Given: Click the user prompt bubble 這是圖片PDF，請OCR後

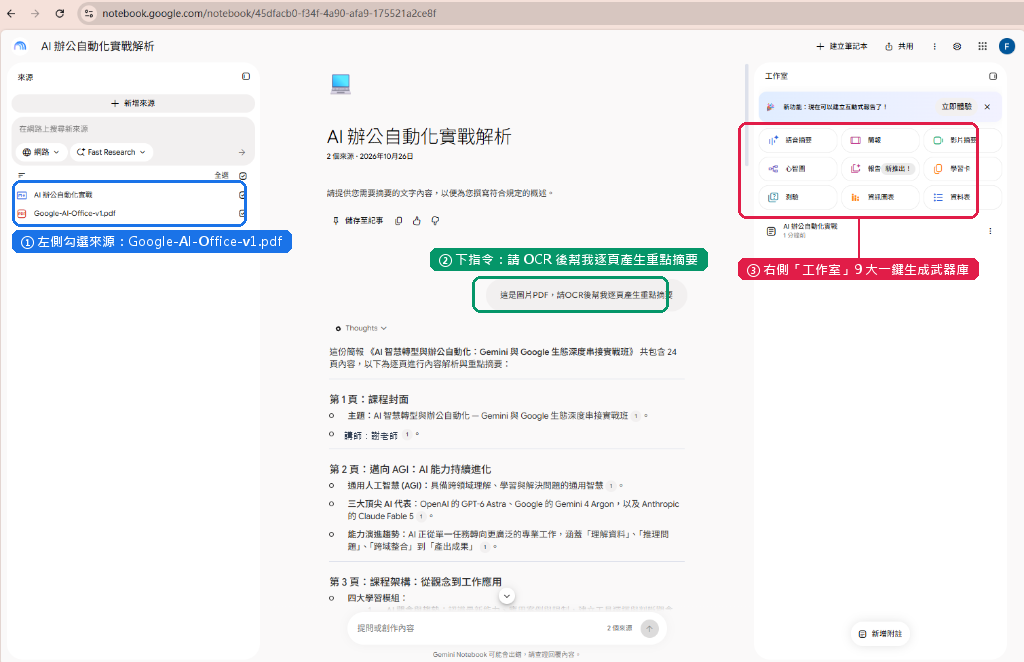Looking at the screenshot, I should pos(586,295).
